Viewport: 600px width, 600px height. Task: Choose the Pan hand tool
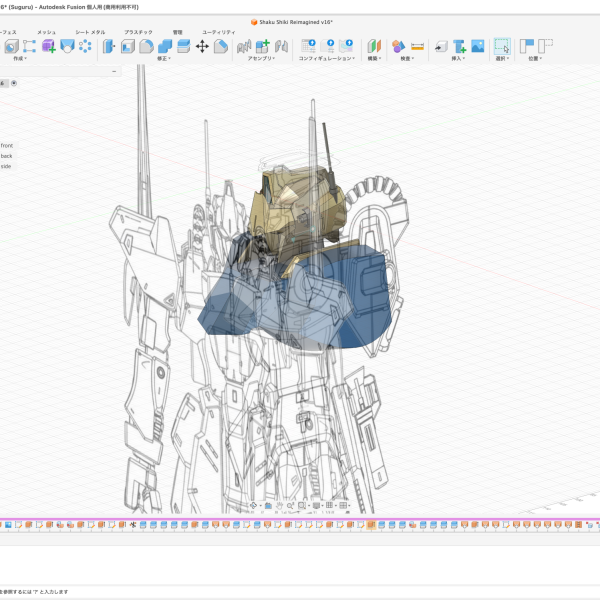pyautogui.click(x=279, y=505)
